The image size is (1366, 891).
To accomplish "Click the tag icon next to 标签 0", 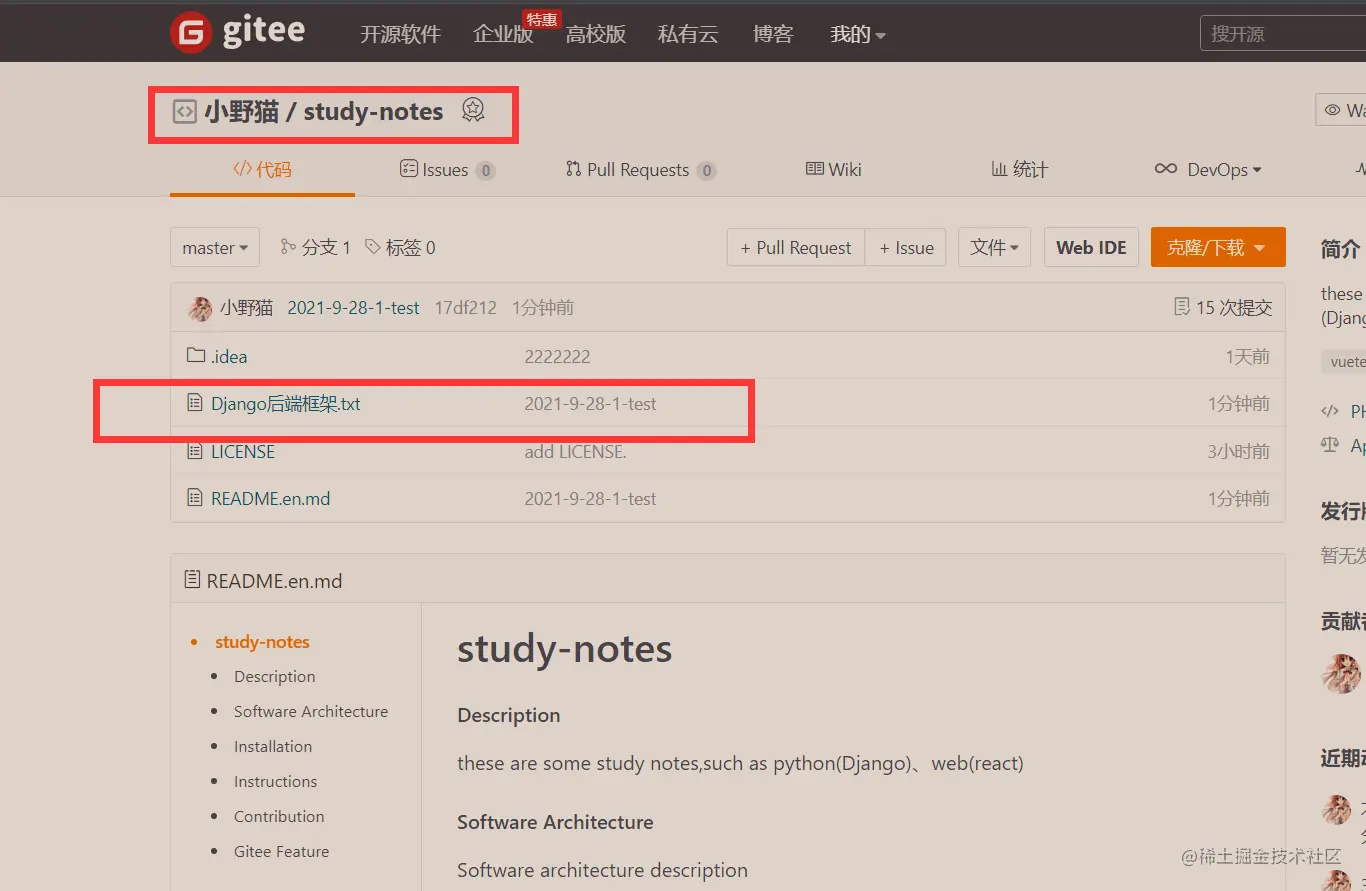I will pyautogui.click(x=373, y=247).
